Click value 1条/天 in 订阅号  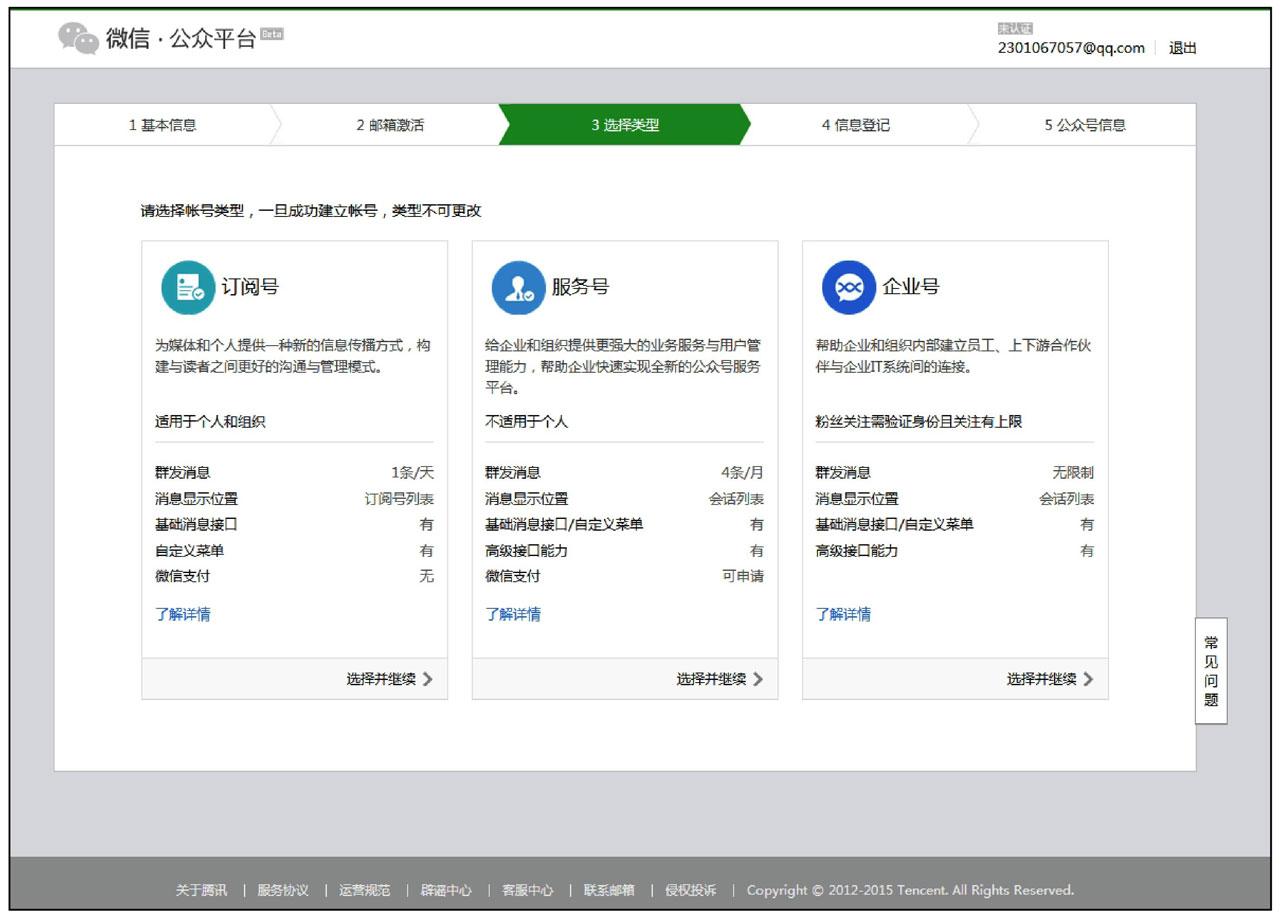tap(412, 473)
